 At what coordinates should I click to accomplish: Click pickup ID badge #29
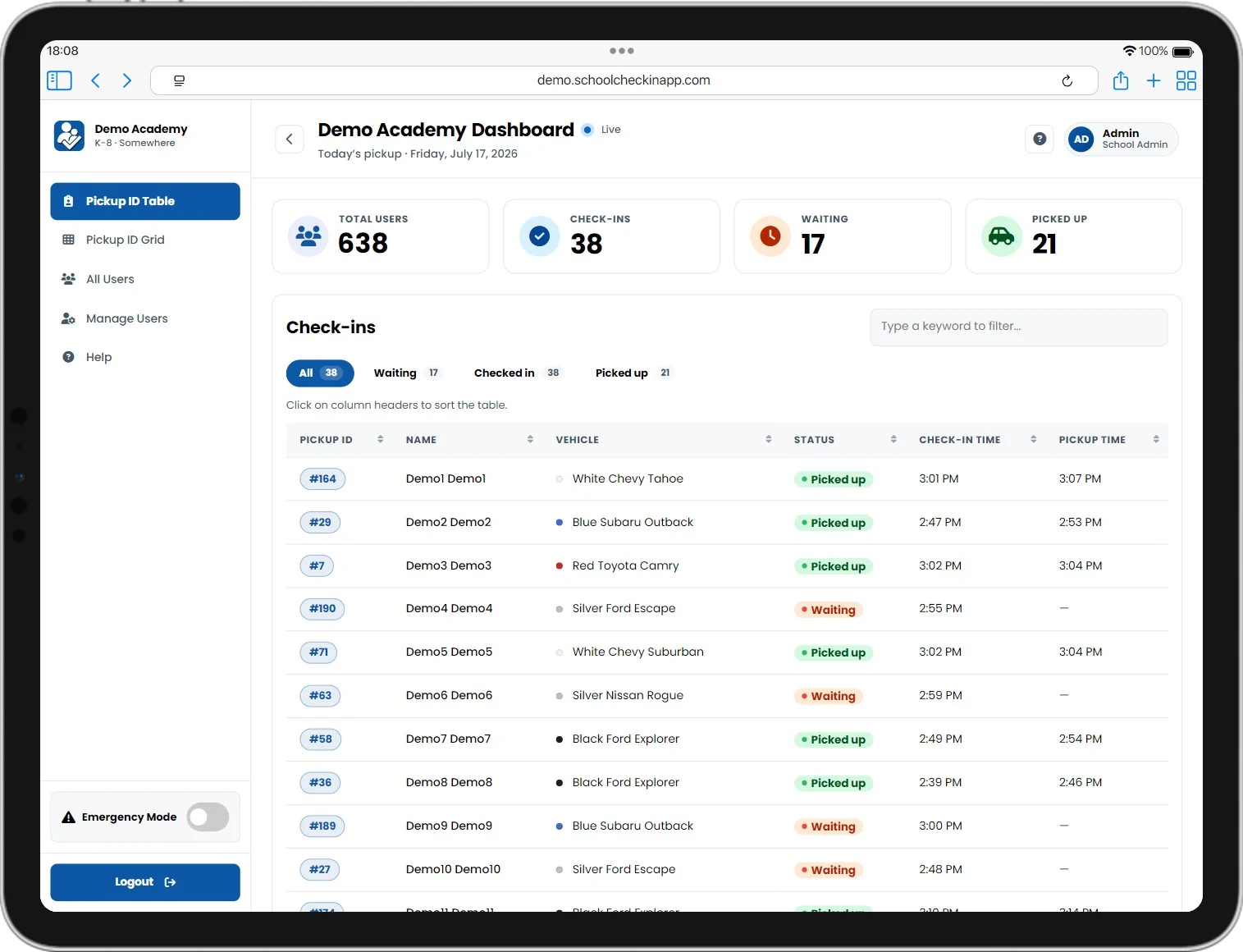click(x=320, y=523)
